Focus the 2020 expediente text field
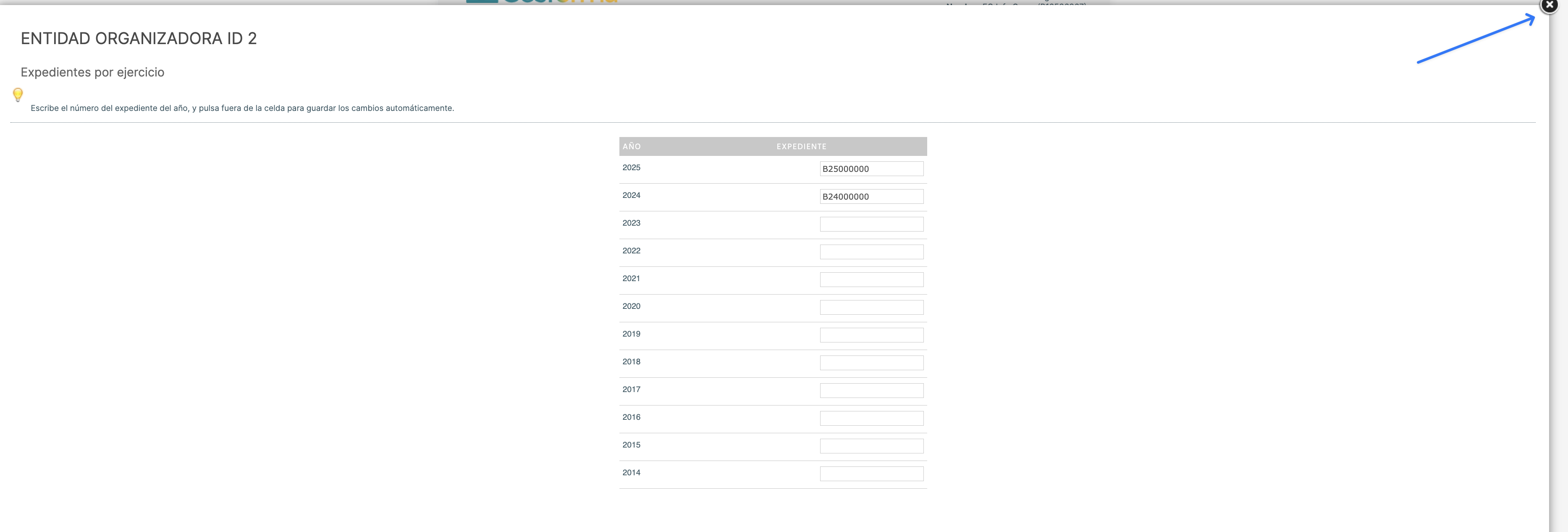This screenshot has width=1568, height=532. (x=871, y=307)
